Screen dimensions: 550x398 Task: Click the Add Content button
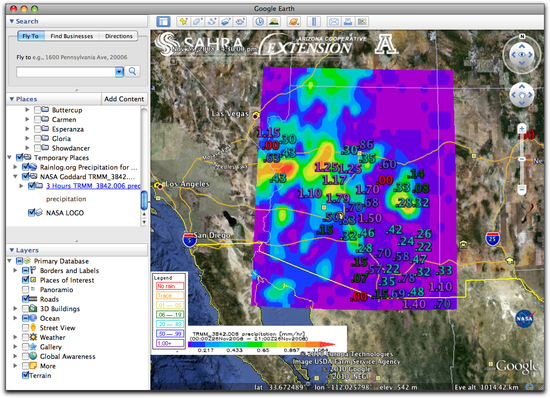pos(124,99)
